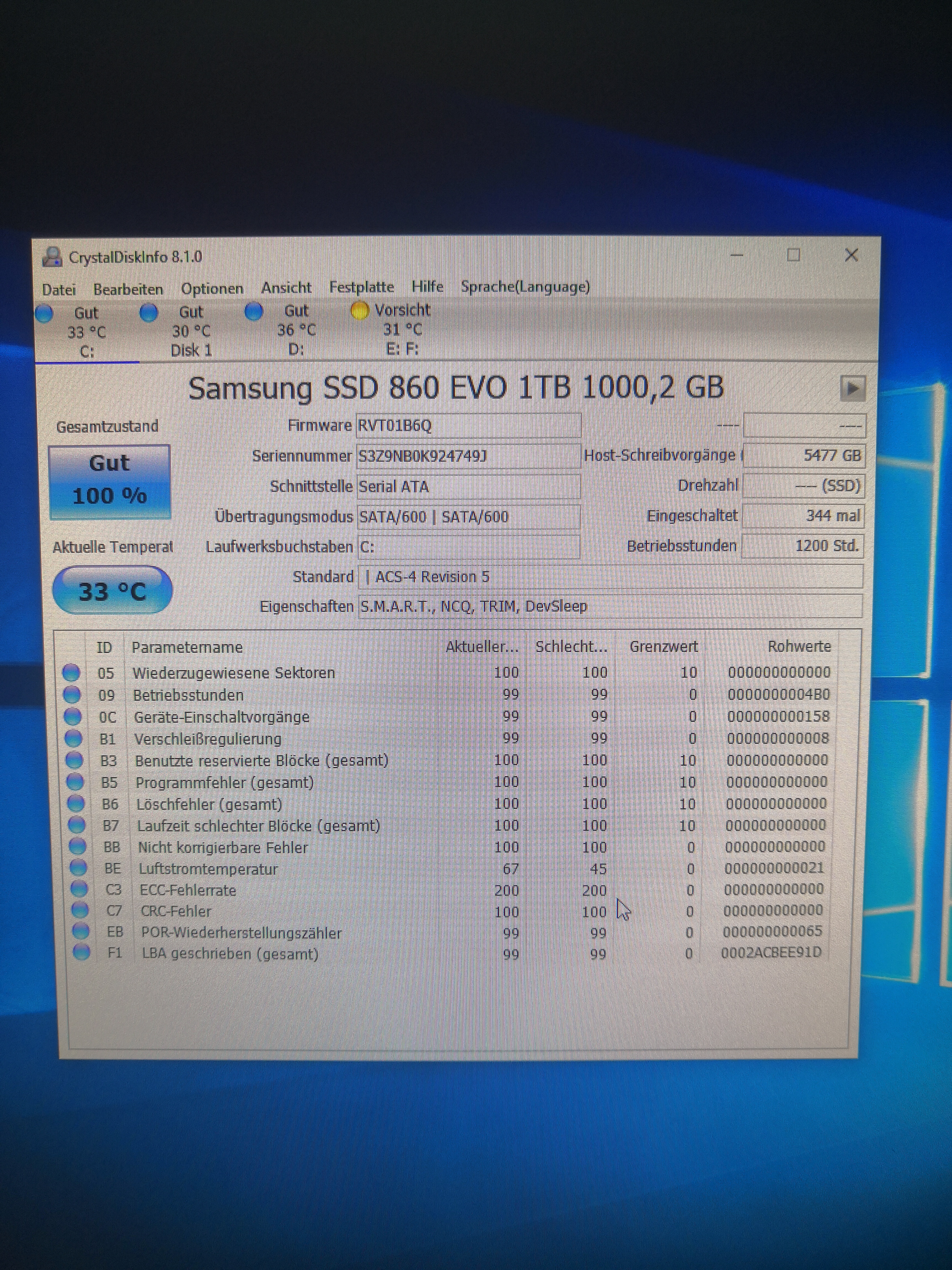Click status dot of Luftstromtemperatur row
Image resolution: width=952 pixels, height=1270 pixels.
pyautogui.click(x=79, y=868)
